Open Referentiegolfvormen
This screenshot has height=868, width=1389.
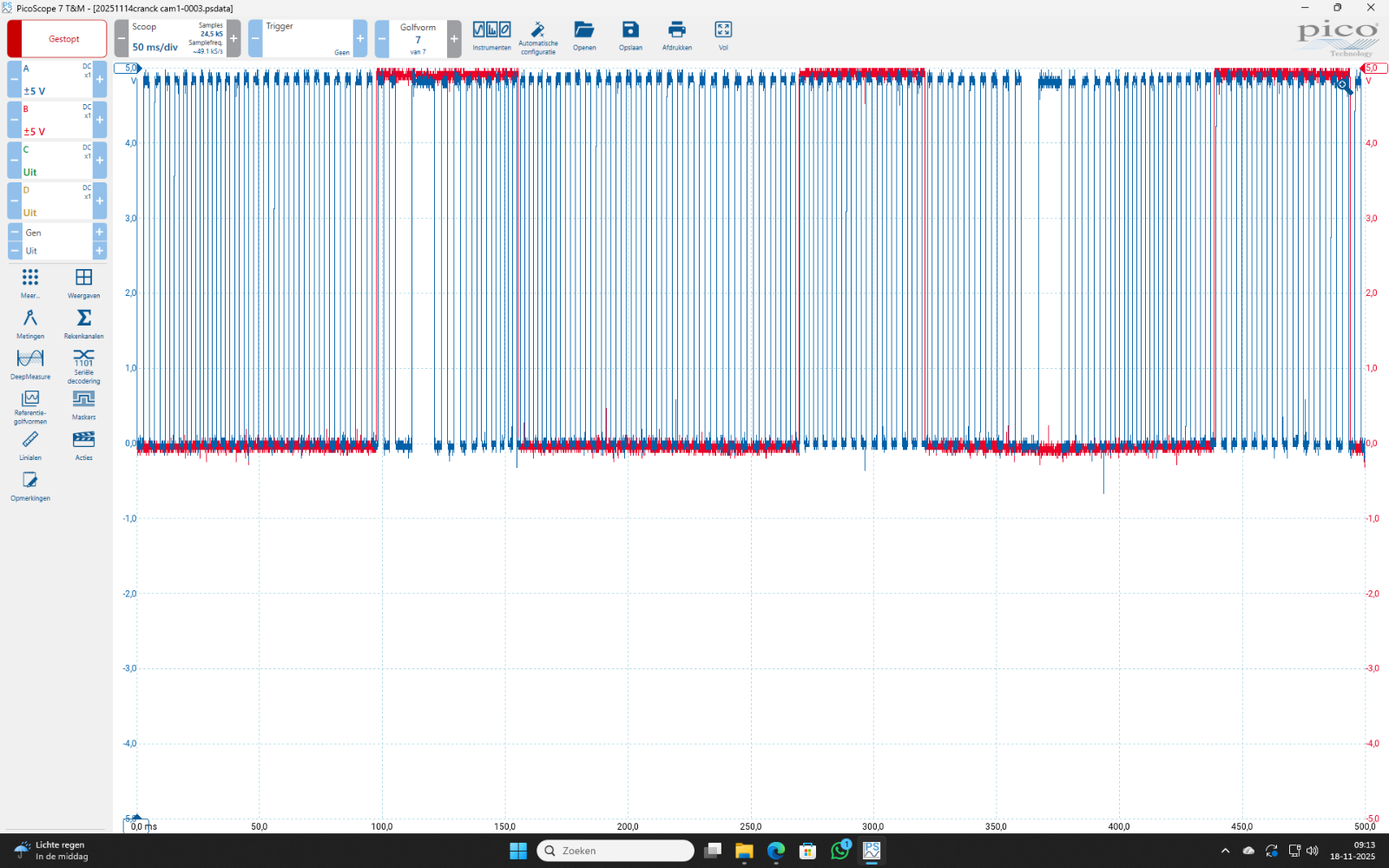(30, 407)
